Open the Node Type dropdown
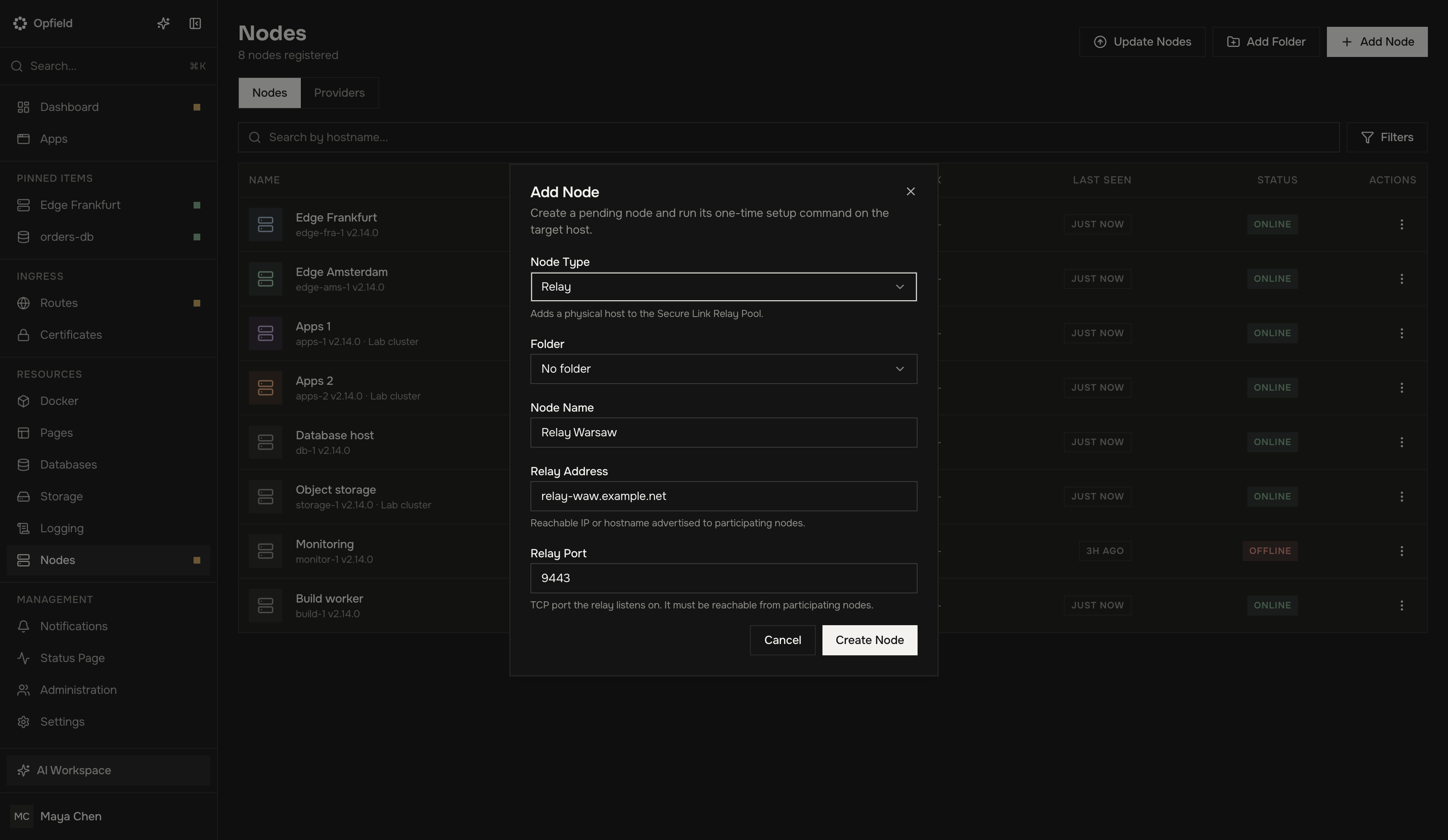Image resolution: width=1448 pixels, height=840 pixels. pyautogui.click(x=724, y=287)
